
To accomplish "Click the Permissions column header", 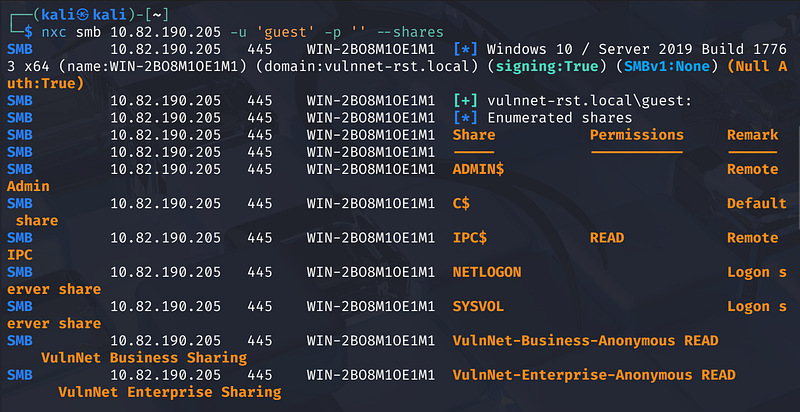I will click(636, 134).
